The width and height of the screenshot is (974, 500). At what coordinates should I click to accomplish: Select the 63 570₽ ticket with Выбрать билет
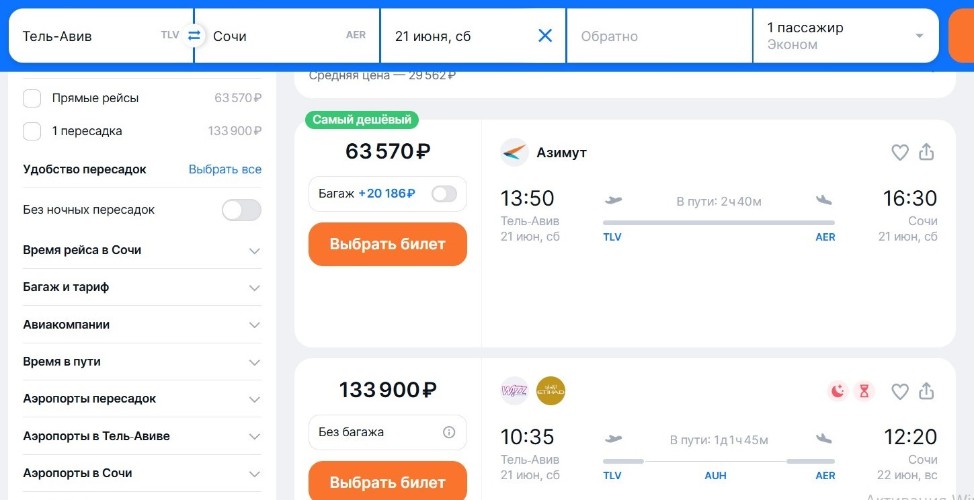coord(388,244)
